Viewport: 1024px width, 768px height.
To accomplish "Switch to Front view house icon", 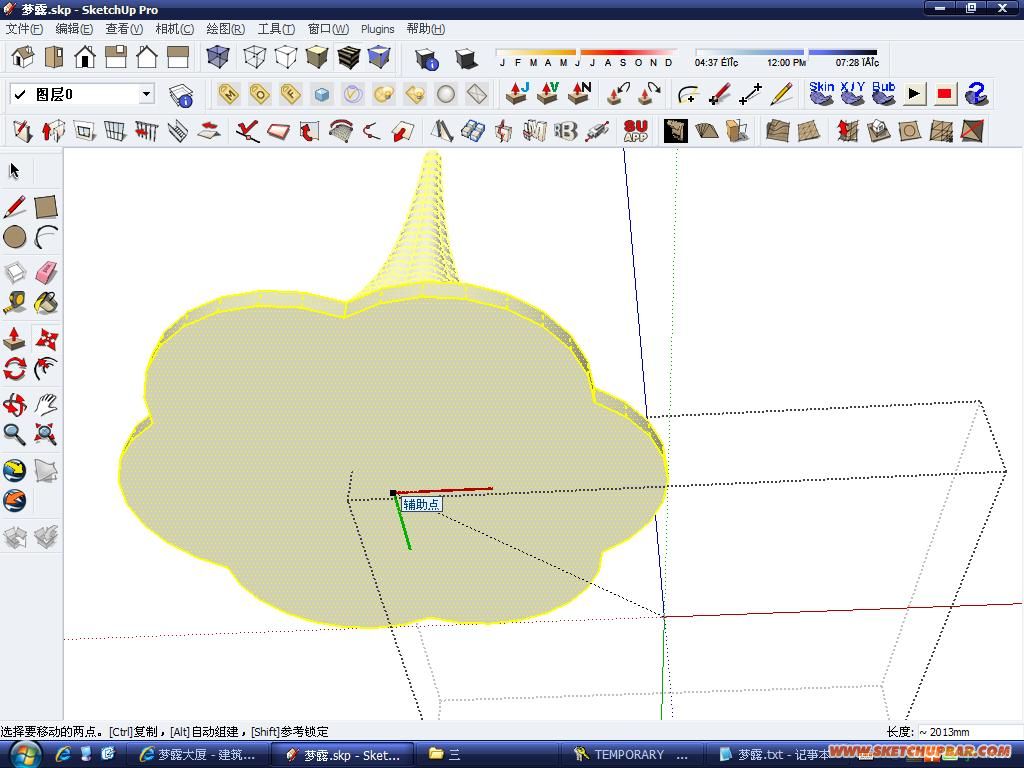I will point(85,57).
